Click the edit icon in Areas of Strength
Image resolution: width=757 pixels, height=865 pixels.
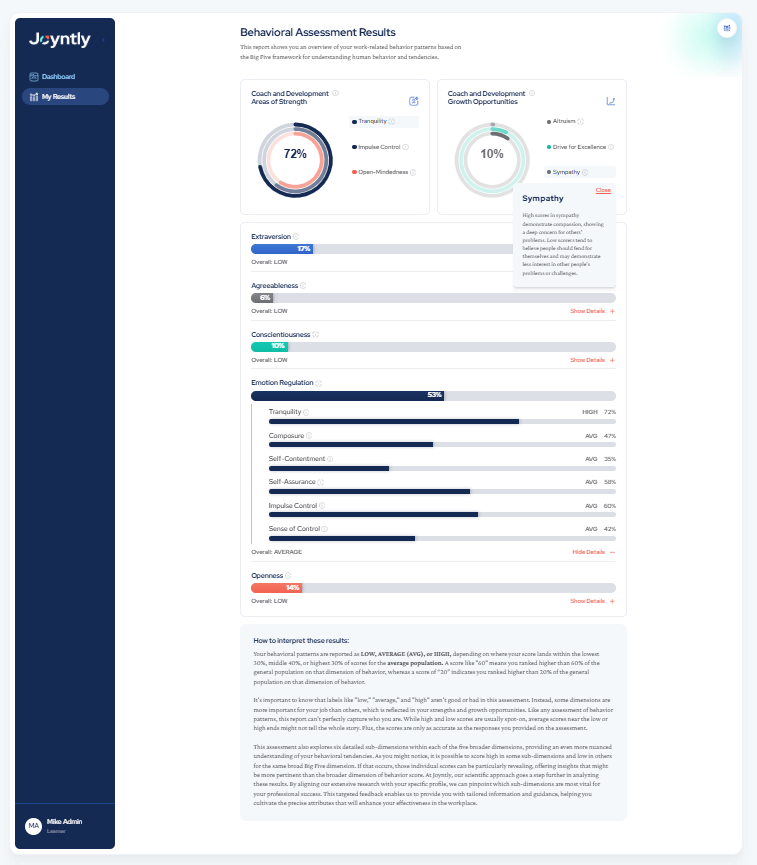(x=413, y=100)
